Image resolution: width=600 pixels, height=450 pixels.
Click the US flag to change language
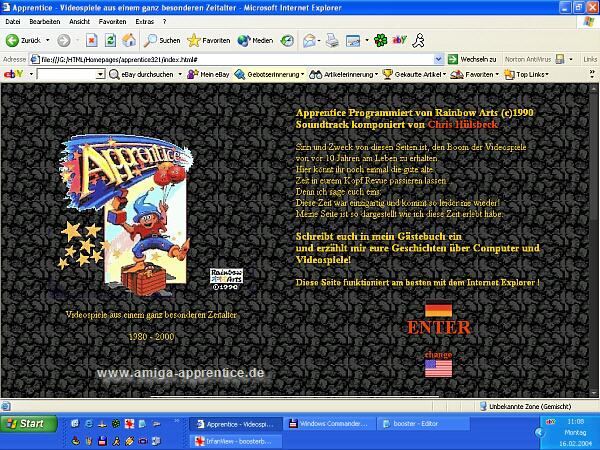coord(438,368)
